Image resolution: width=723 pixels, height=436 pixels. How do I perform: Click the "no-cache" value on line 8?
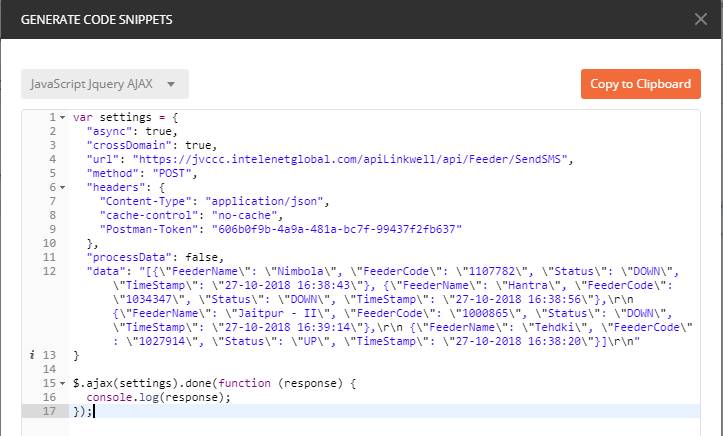pyautogui.click(x=244, y=215)
